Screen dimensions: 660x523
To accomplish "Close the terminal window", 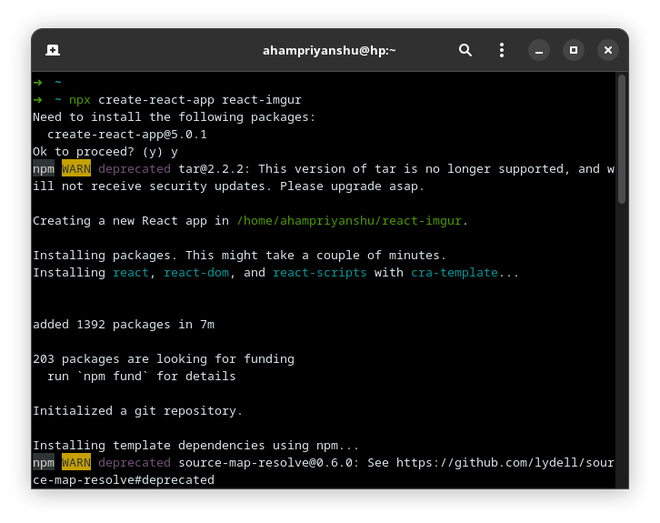I will coord(608,50).
